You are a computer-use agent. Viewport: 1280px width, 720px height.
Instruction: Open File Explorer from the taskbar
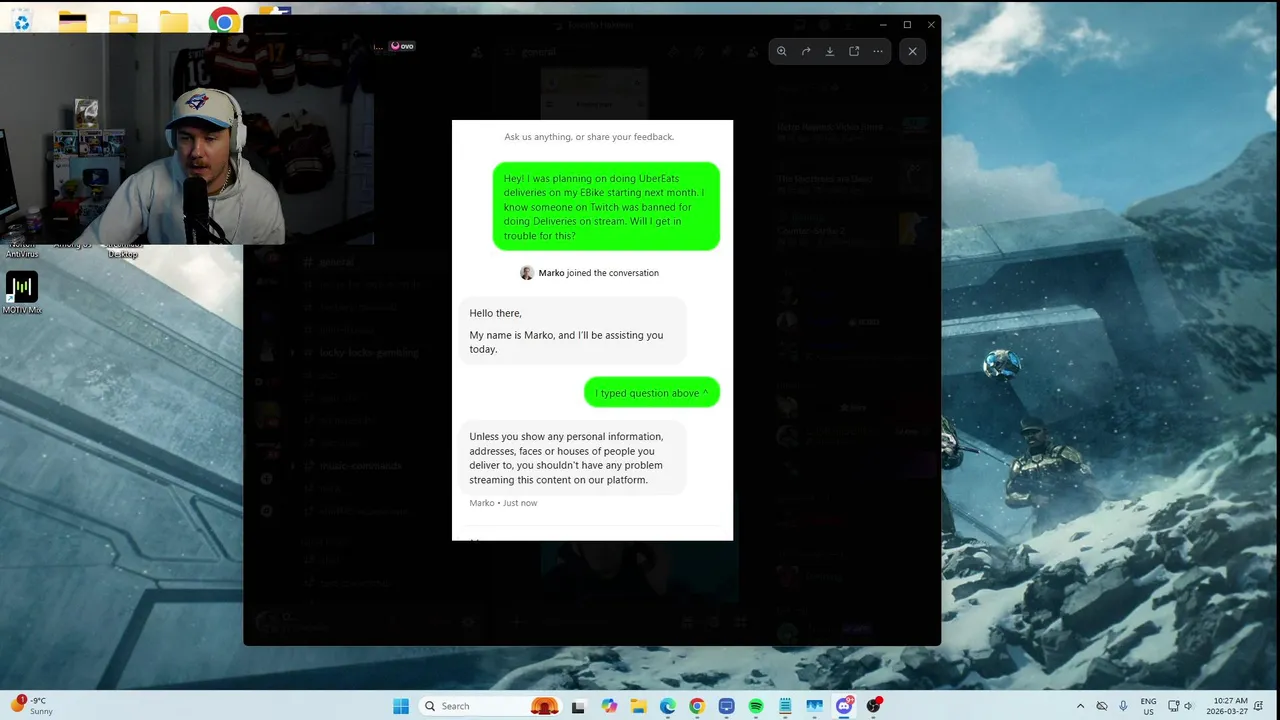638,706
